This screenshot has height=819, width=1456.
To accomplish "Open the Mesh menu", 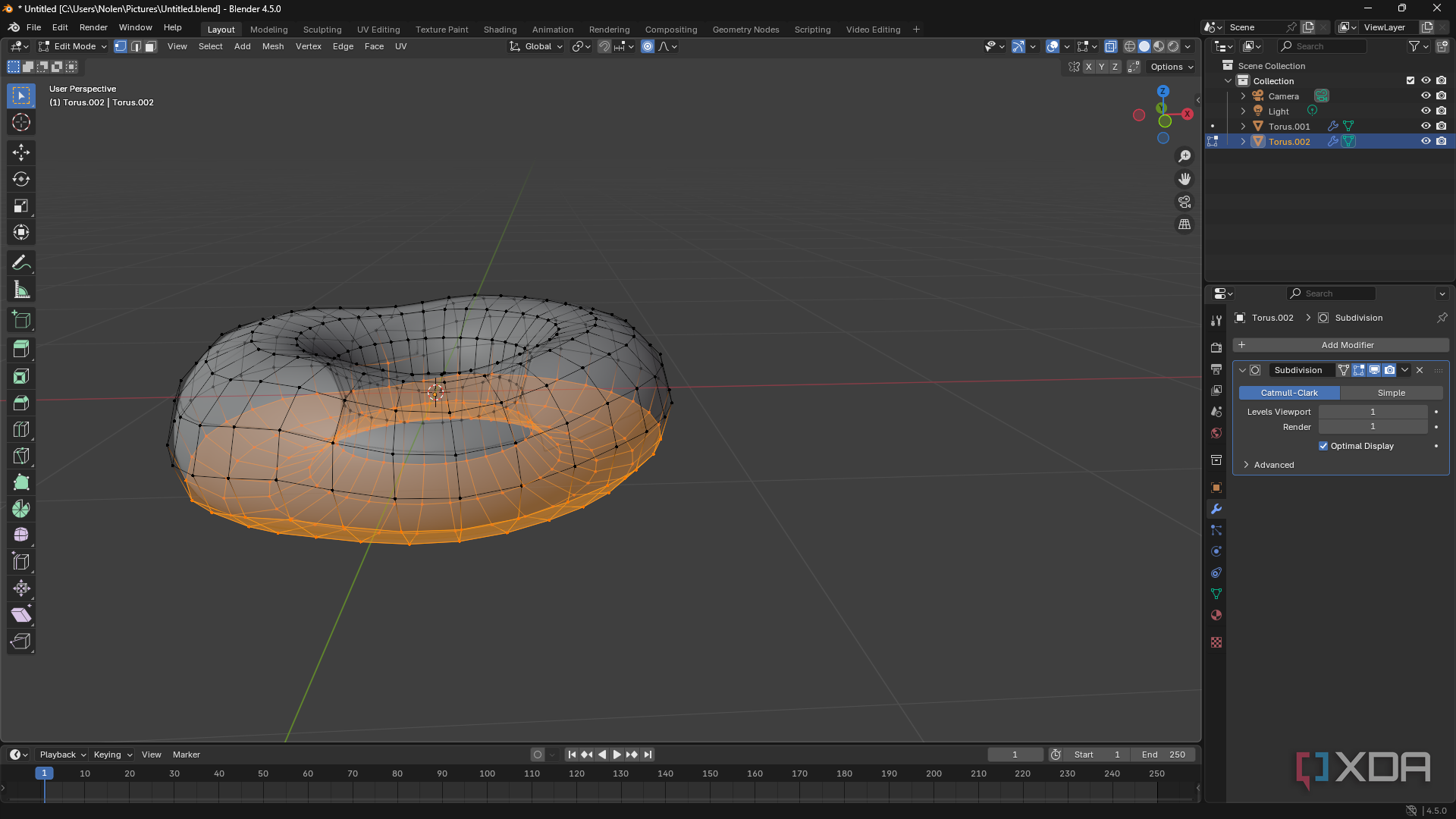I will [x=273, y=47].
